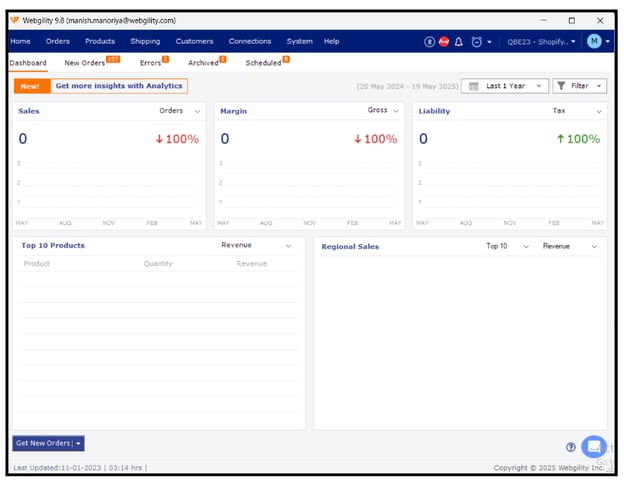Open the Regional Sales Top 10 dropdown
The width and height of the screenshot is (624, 482).
pos(503,246)
